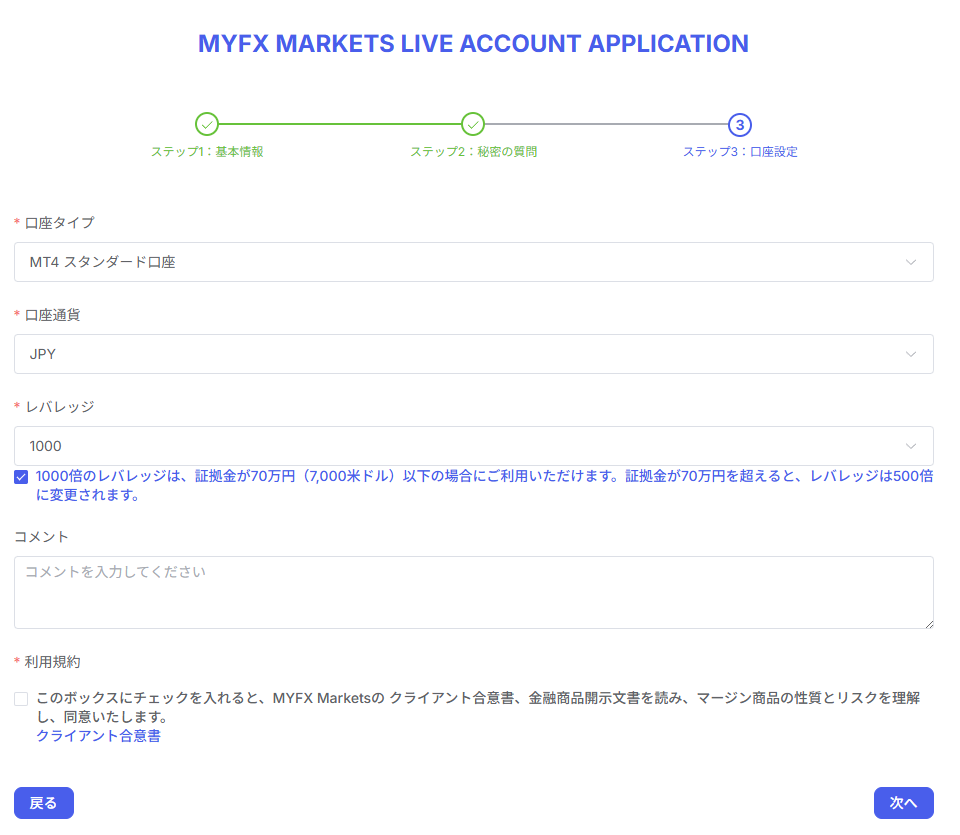Uncheck the 1000倍 leverage acknowledgment checkbox
This screenshot has width=960, height=835.
click(x=21, y=477)
